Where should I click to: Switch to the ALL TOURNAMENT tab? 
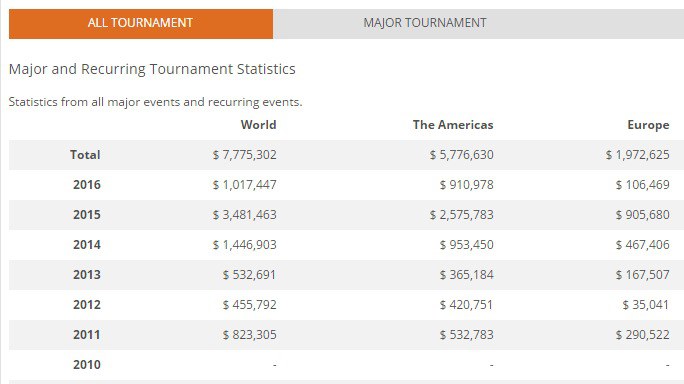pyautogui.click(x=141, y=24)
